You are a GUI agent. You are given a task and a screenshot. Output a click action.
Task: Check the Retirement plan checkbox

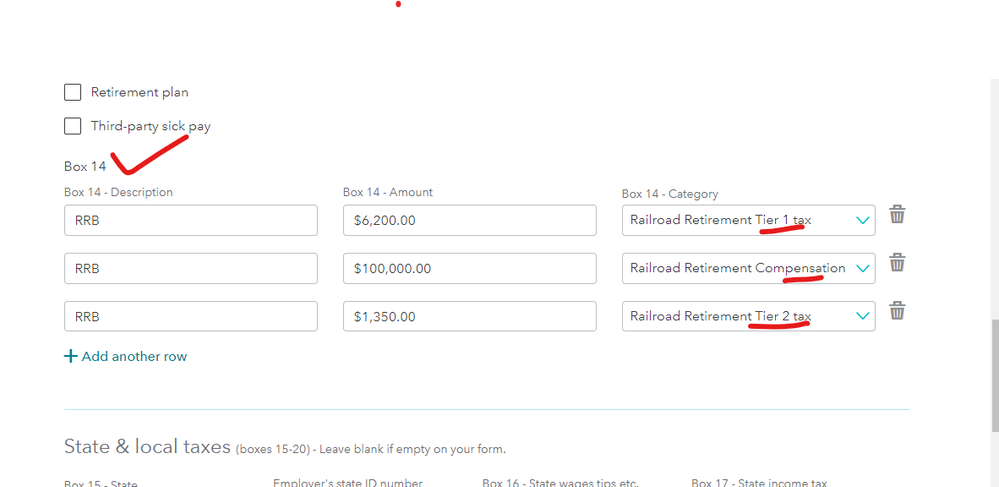(73, 93)
